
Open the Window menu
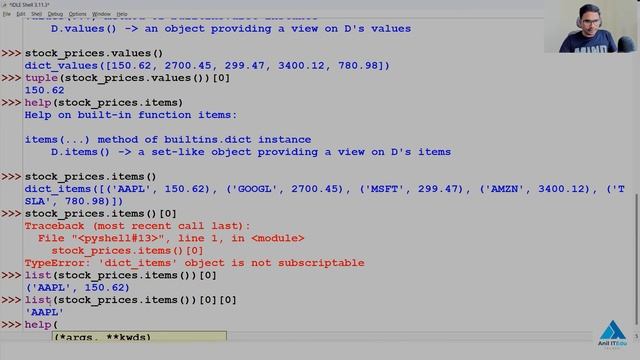(x=101, y=14)
